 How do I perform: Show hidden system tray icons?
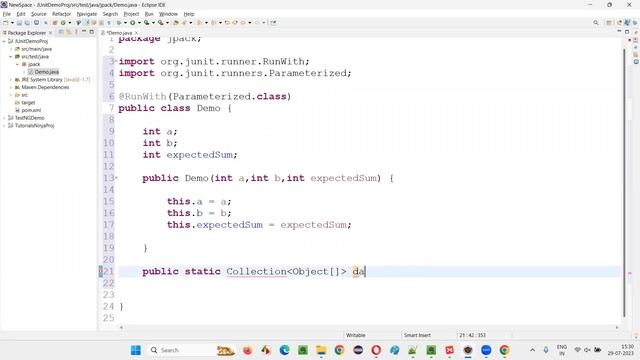coord(532,350)
